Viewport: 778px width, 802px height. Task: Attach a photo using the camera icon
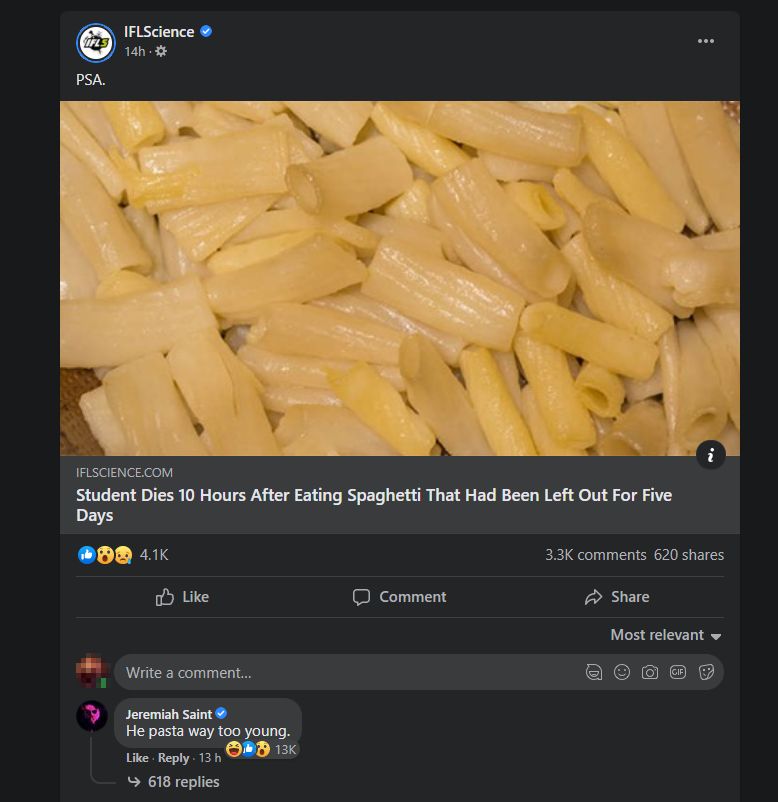pos(650,672)
